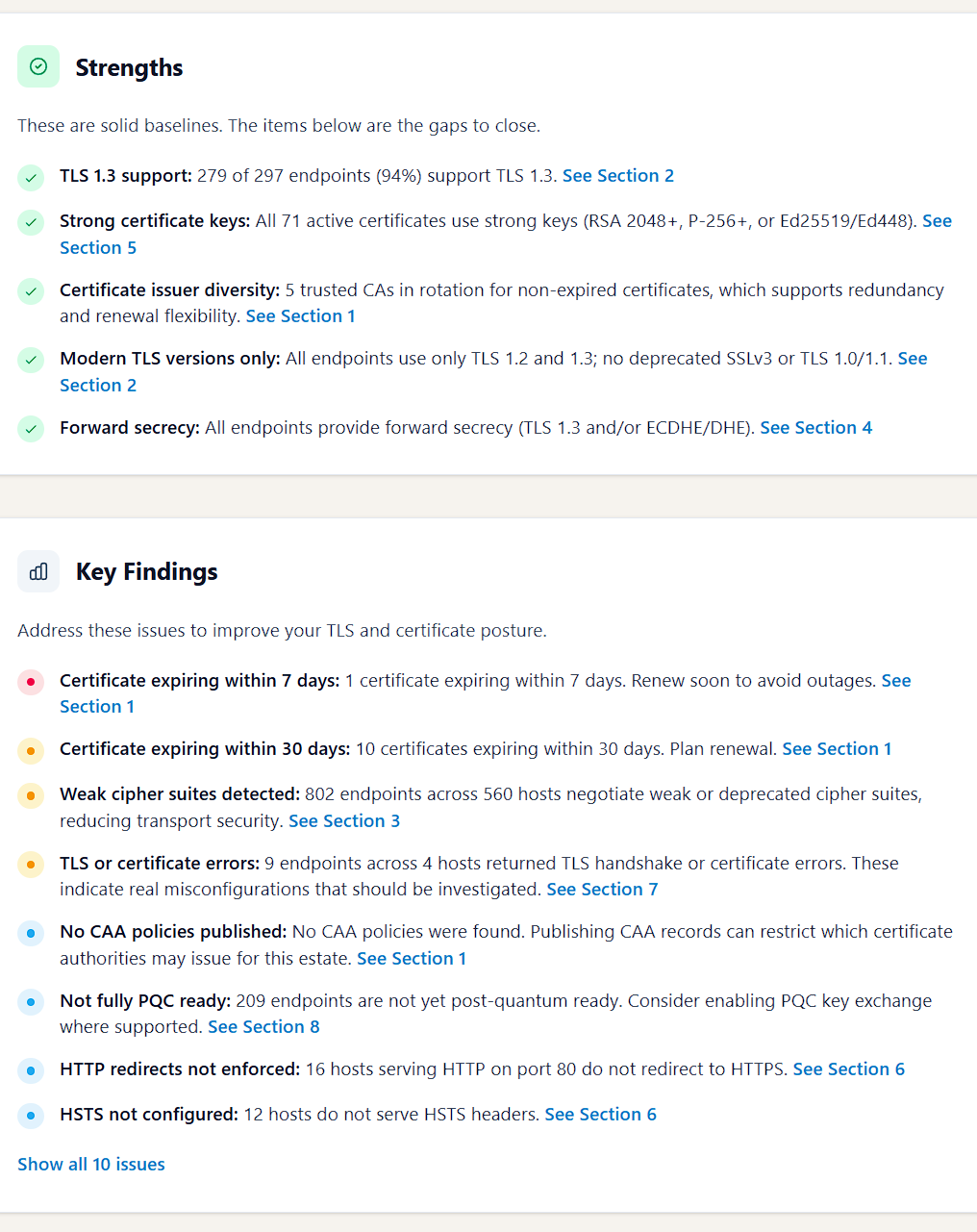
Task: Expand list with Show all 10 issues
Action: (x=91, y=1164)
